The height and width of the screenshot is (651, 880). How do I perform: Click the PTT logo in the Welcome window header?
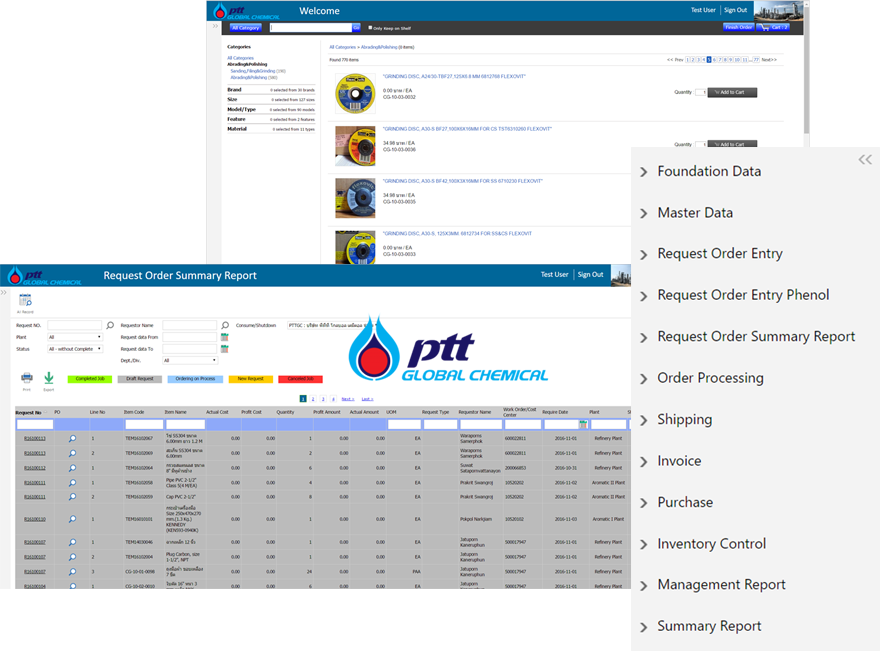(247, 11)
